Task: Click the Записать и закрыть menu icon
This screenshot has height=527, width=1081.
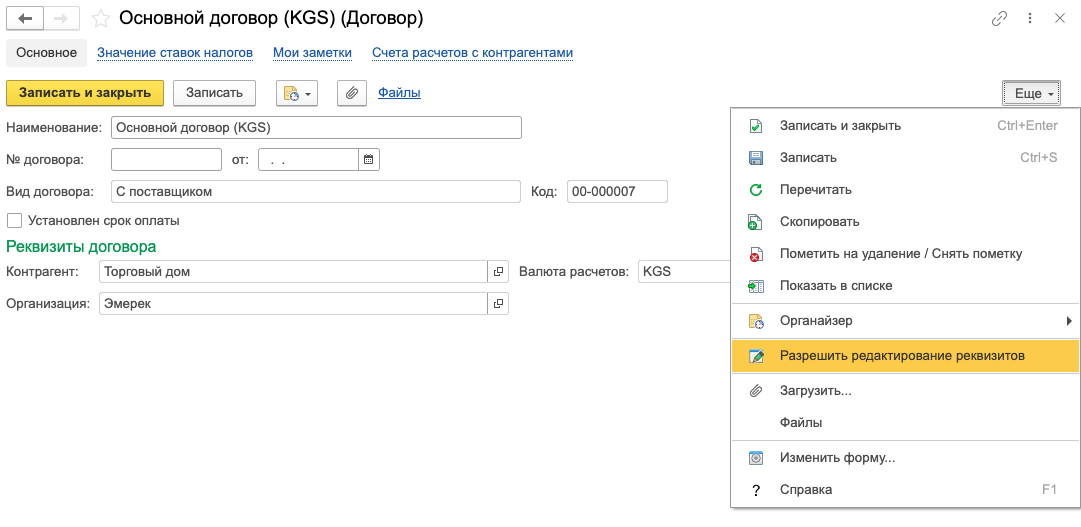Action: pyautogui.click(x=756, y=126)
